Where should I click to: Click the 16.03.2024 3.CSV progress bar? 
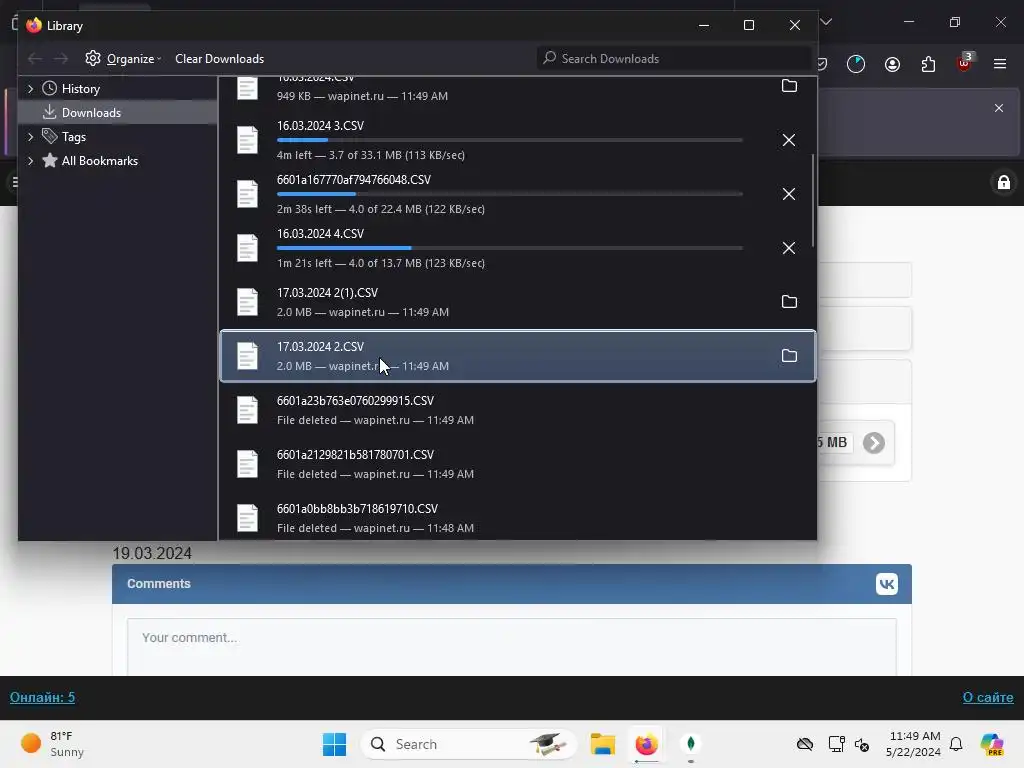coord(509,140)
